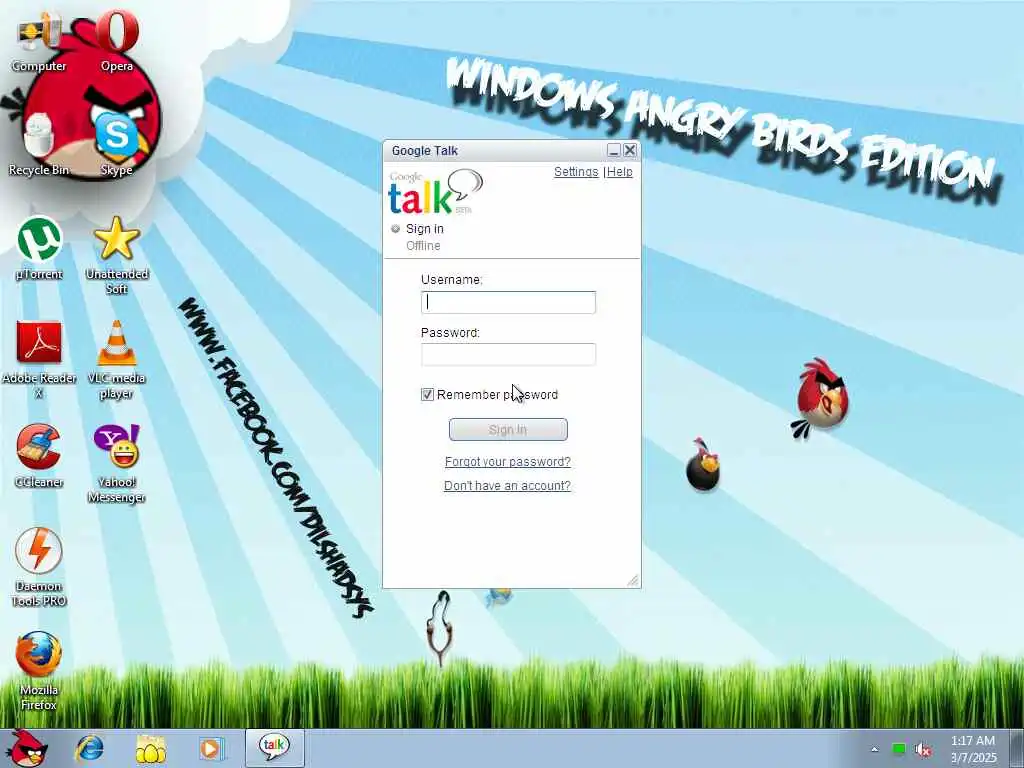The image size is (1024, 768).
Task: Open Forgot your password link
Action: (x=507, y=462)
